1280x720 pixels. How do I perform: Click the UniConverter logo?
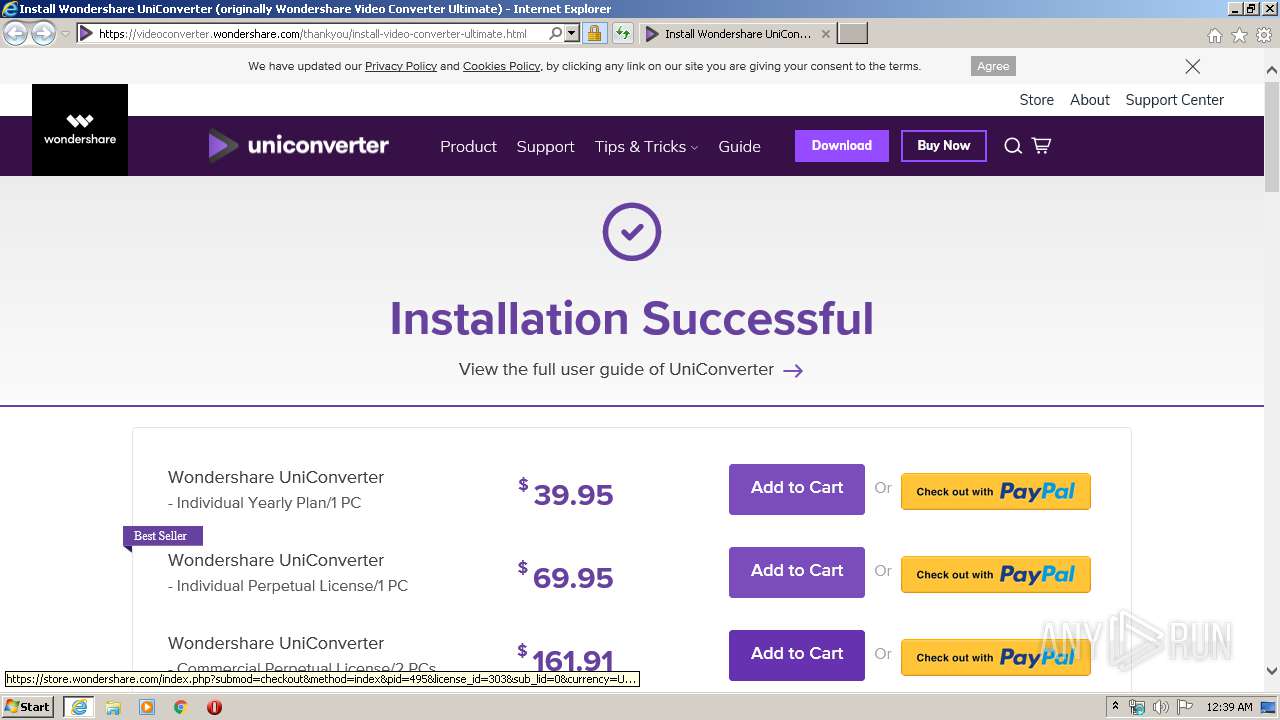tap(298, 146)
